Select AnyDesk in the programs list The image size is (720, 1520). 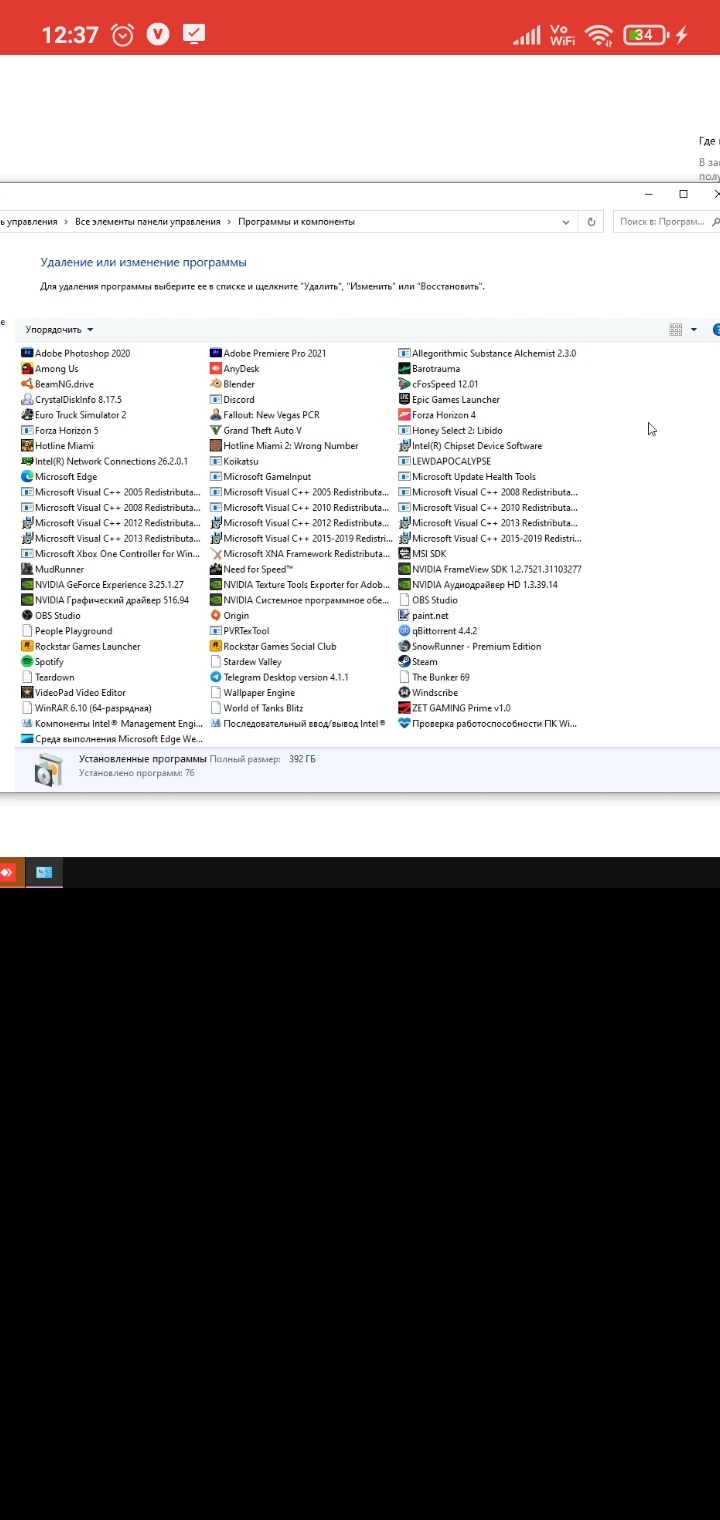[x=235, y=369]
